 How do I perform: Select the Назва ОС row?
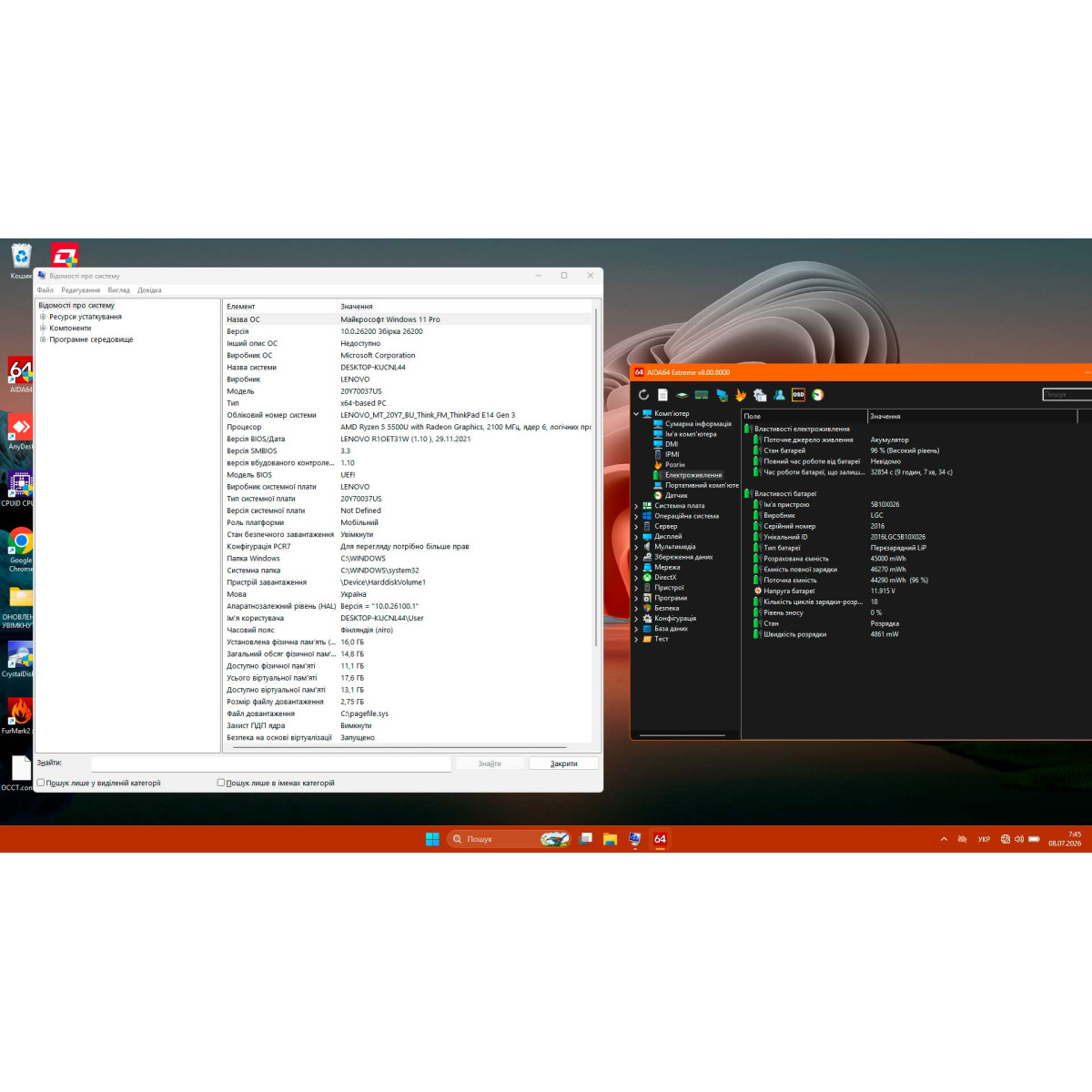point(408,319)
